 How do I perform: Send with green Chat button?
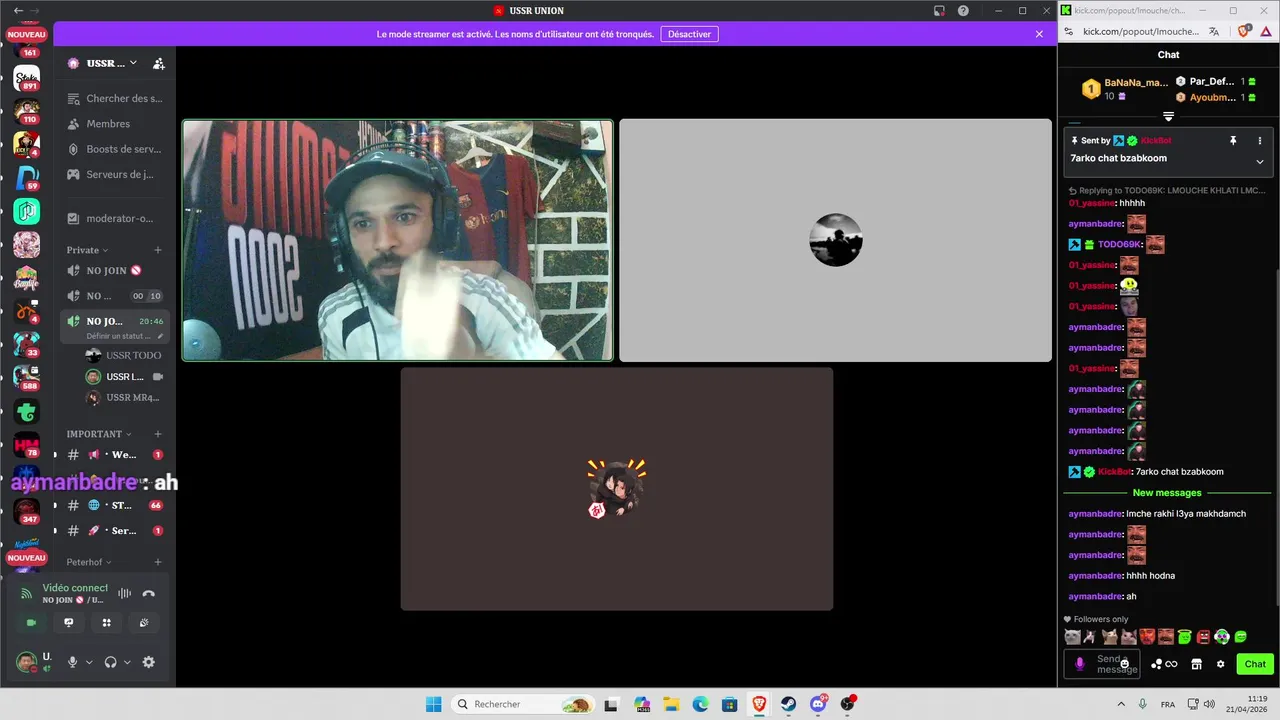click(1255, 664)
